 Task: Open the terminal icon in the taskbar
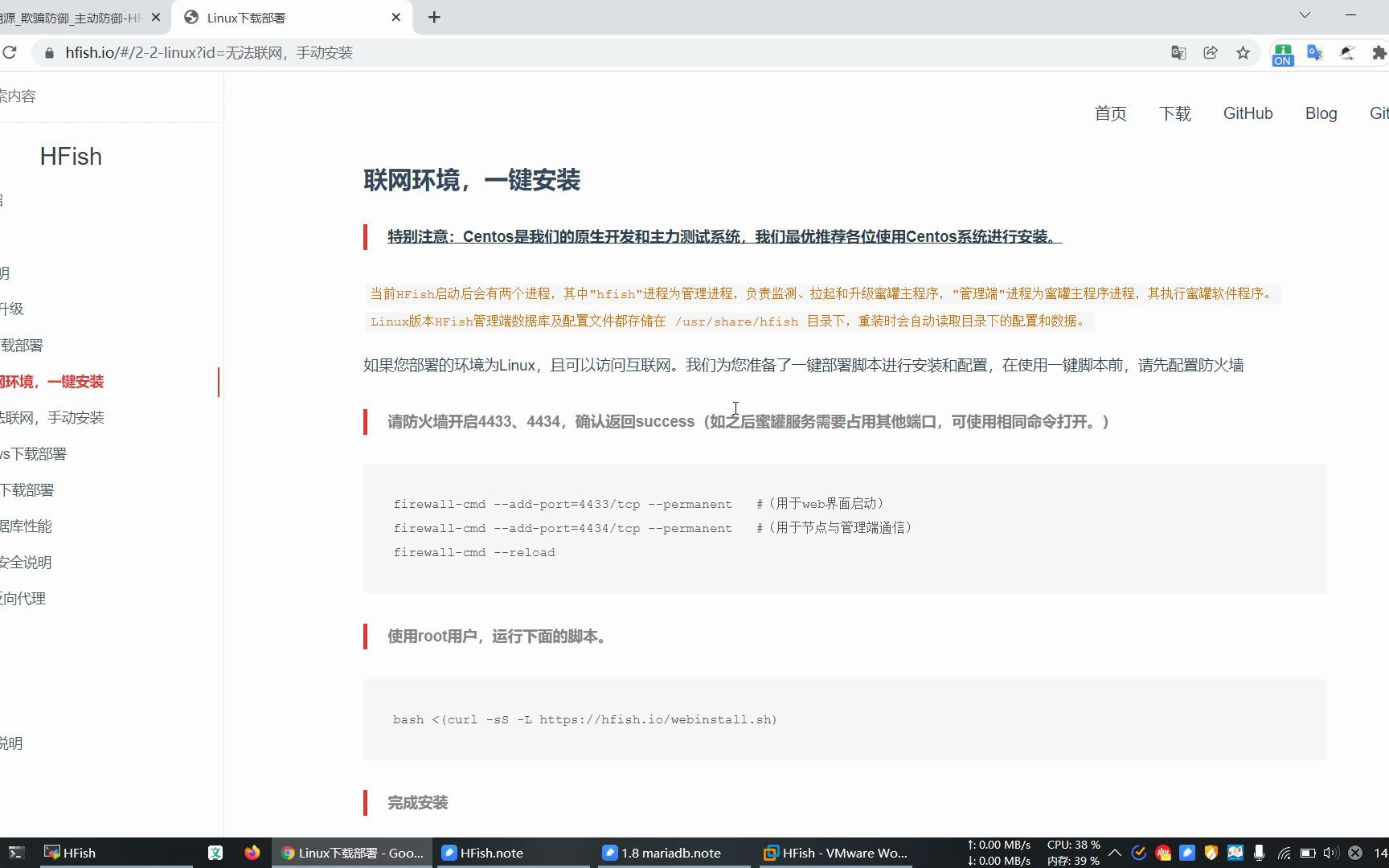pyautogui.click(x=16, y=853)
